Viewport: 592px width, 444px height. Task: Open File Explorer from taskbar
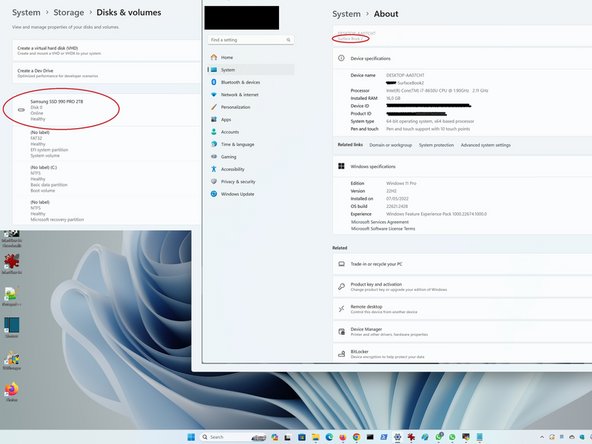click(316, 437)
